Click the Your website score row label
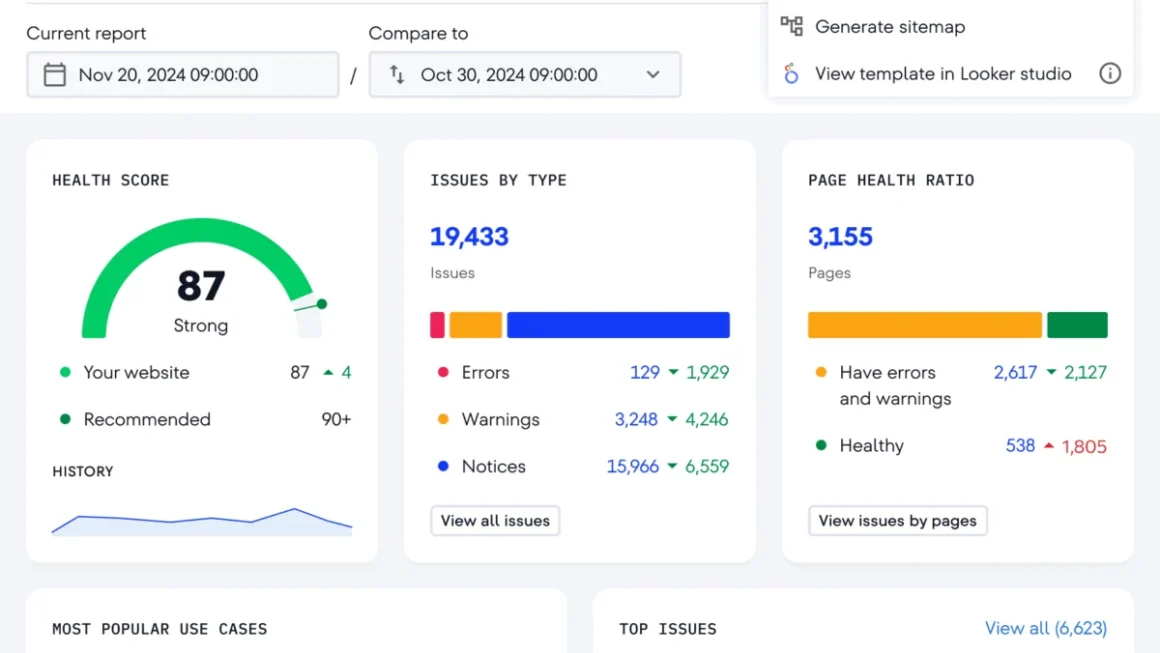Screen dimensions: 1160x653 pyautogui.click(x=136, y=372)
